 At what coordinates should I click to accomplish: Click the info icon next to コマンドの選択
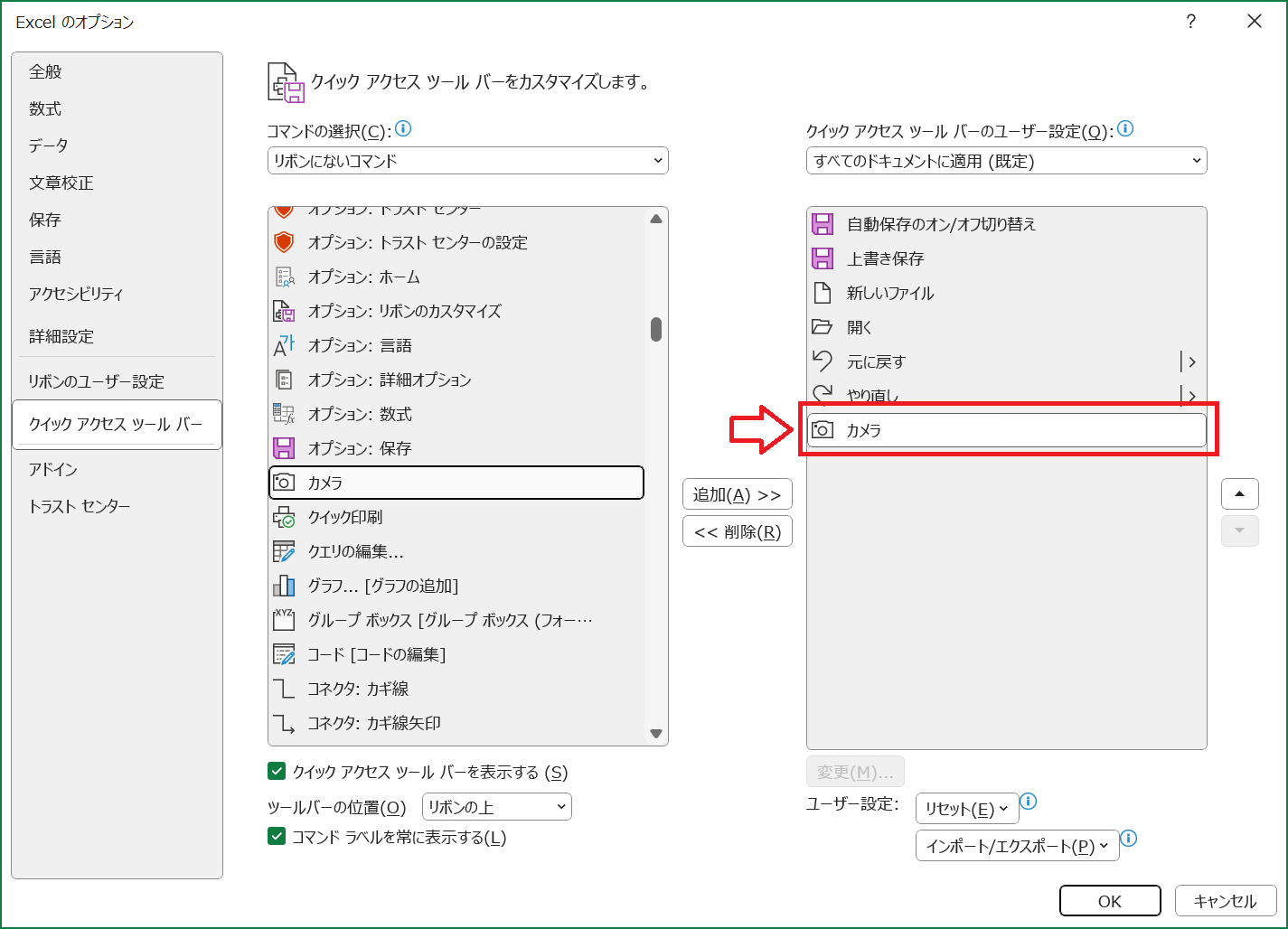pos(403,129)
